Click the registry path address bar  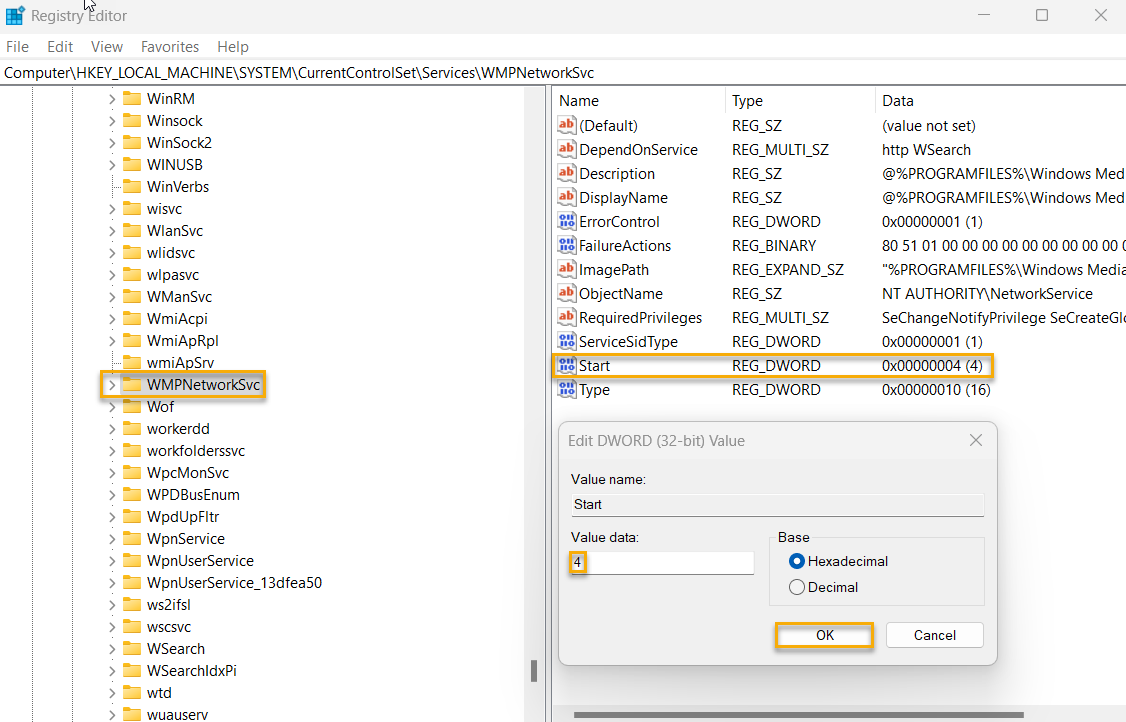point(300,72)
